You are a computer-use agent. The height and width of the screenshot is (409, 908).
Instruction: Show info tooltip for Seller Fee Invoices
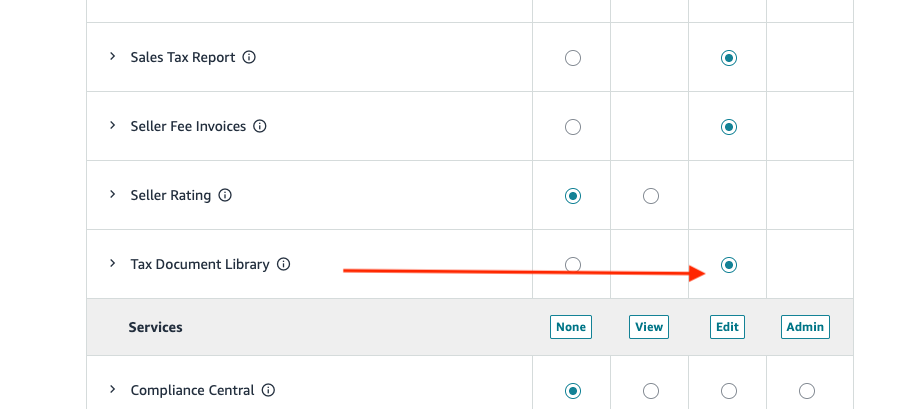tap(260, 126)
